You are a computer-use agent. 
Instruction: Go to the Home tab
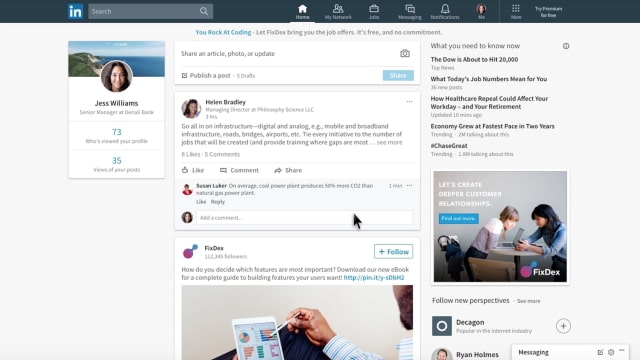pyautogui.click(x=302, y=11)
